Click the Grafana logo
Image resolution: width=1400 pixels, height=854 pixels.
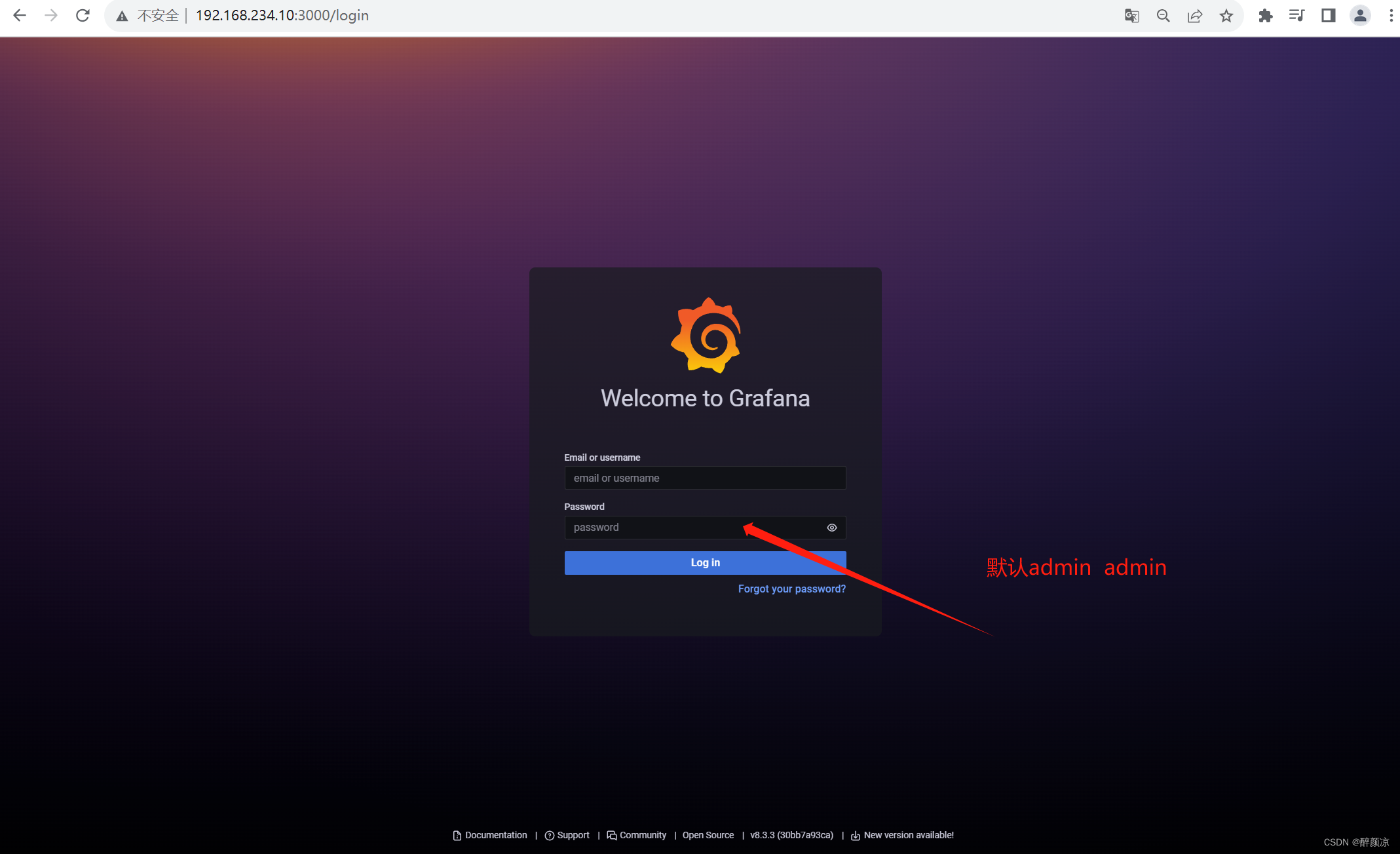click(706, 335)
